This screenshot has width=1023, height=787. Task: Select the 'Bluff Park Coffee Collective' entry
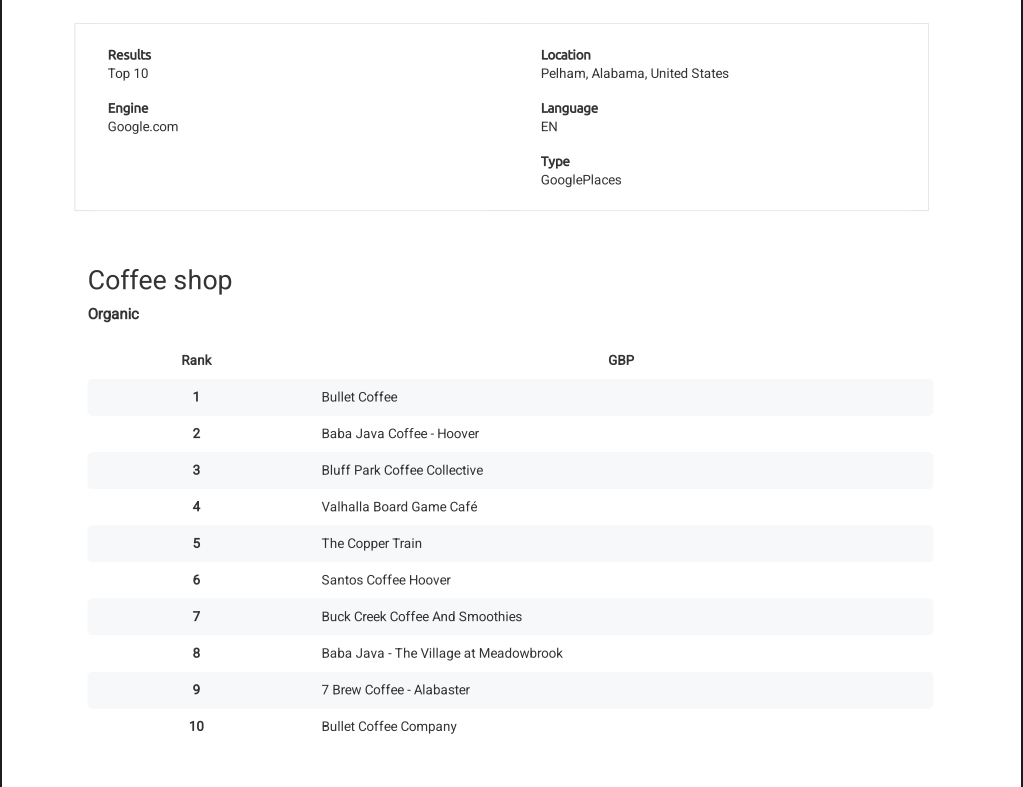point(402,470)
